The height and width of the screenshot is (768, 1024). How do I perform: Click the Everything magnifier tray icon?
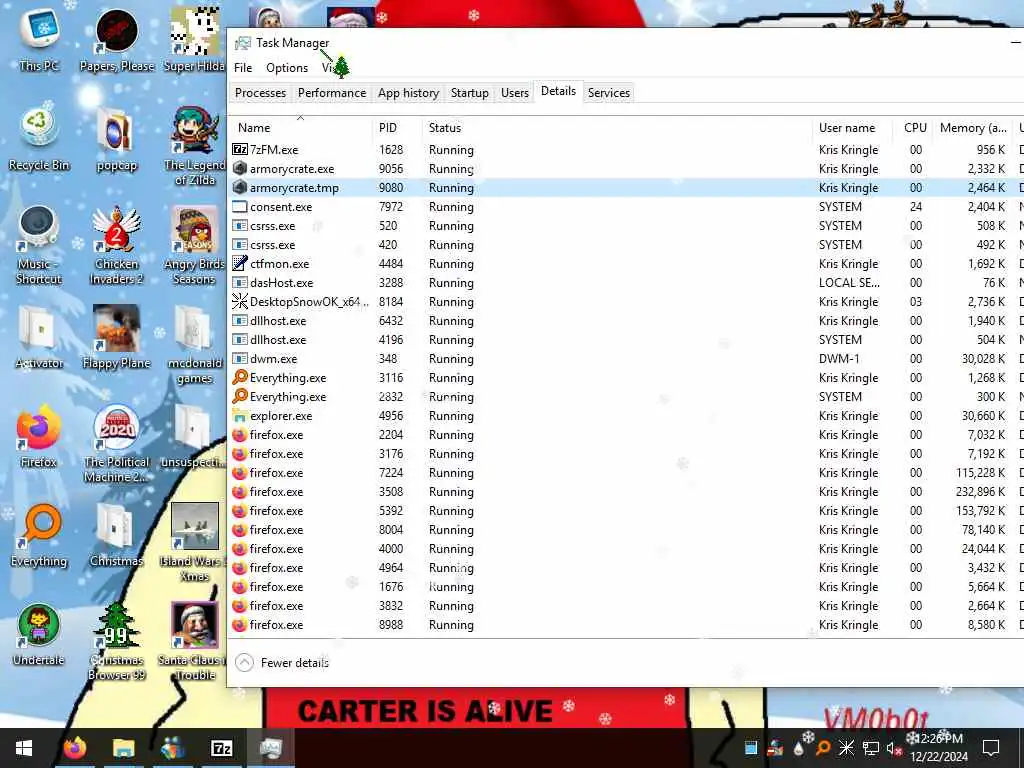tap(823, 748)
